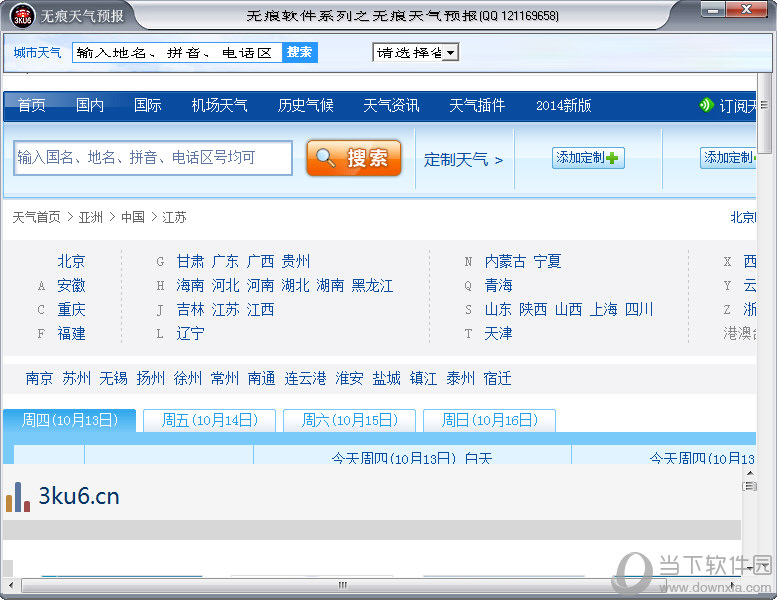This screenshot has height=600, width=777.
Task: Choose the city 镇江
Action: click(x=424, y=379)
